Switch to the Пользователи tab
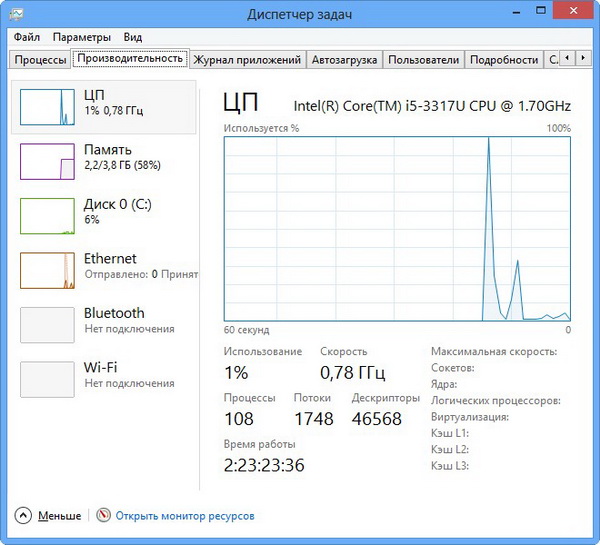This screenshot has height=545, width=600. (423, 60)
